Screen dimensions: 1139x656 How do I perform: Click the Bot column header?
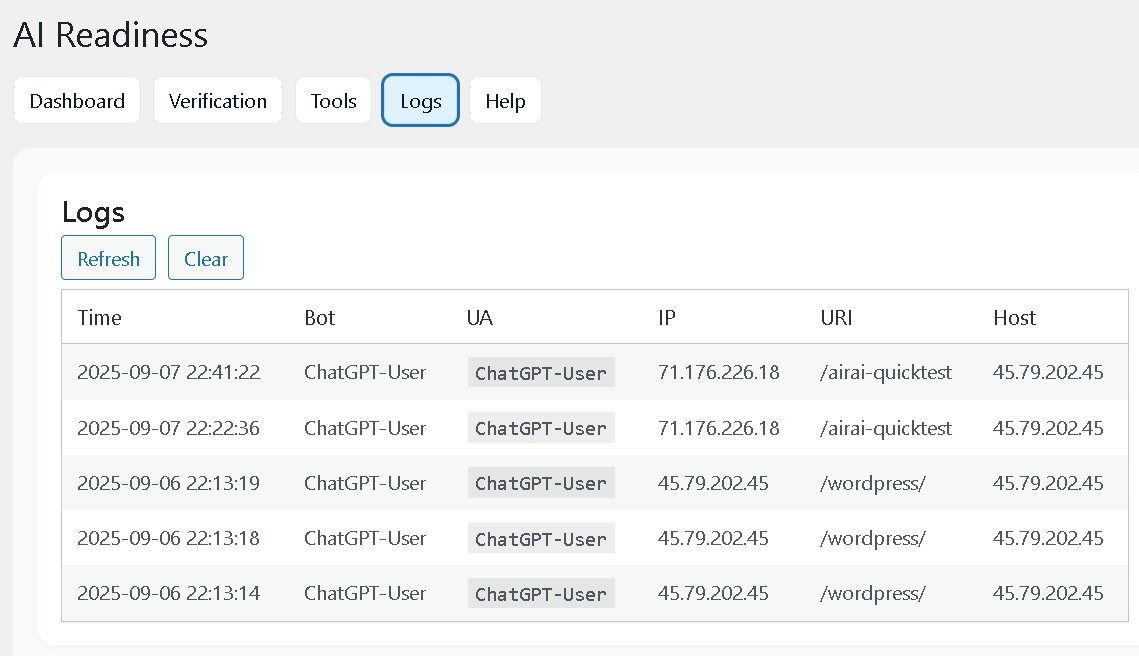pos(320,318)
